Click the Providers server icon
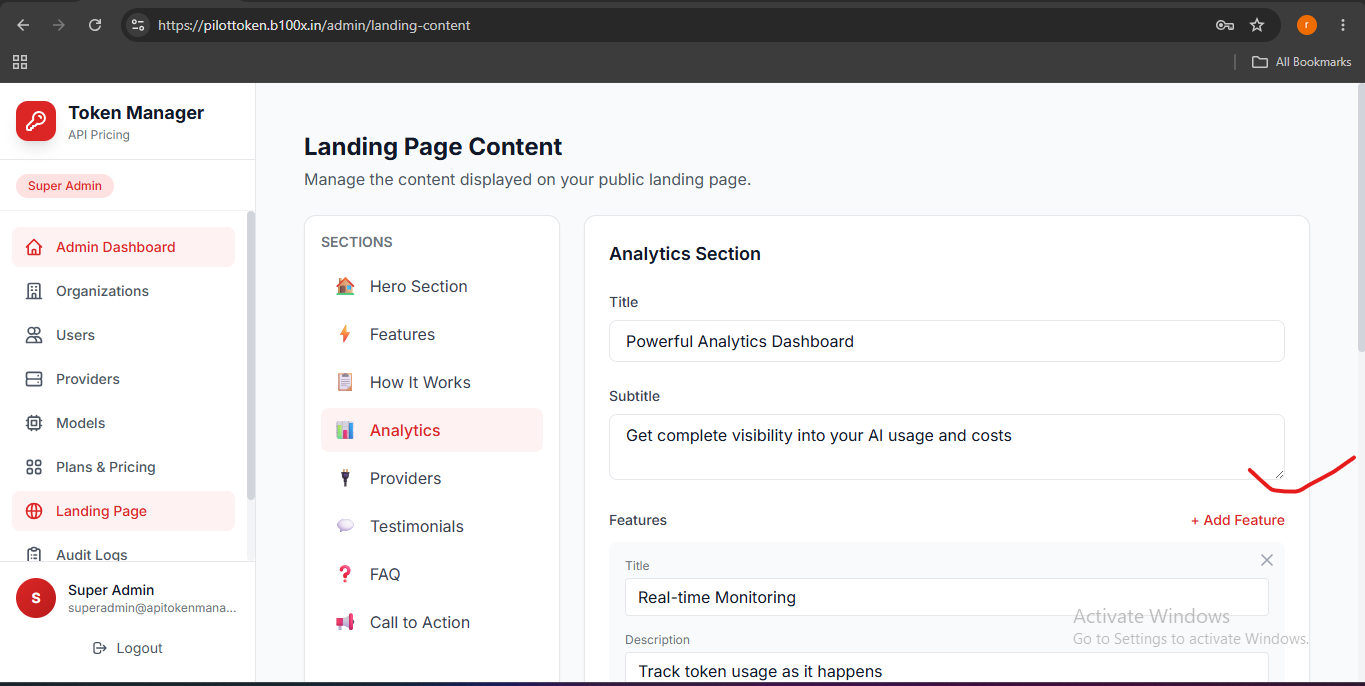Viewport: 1365px width, 686px height. 34,379
